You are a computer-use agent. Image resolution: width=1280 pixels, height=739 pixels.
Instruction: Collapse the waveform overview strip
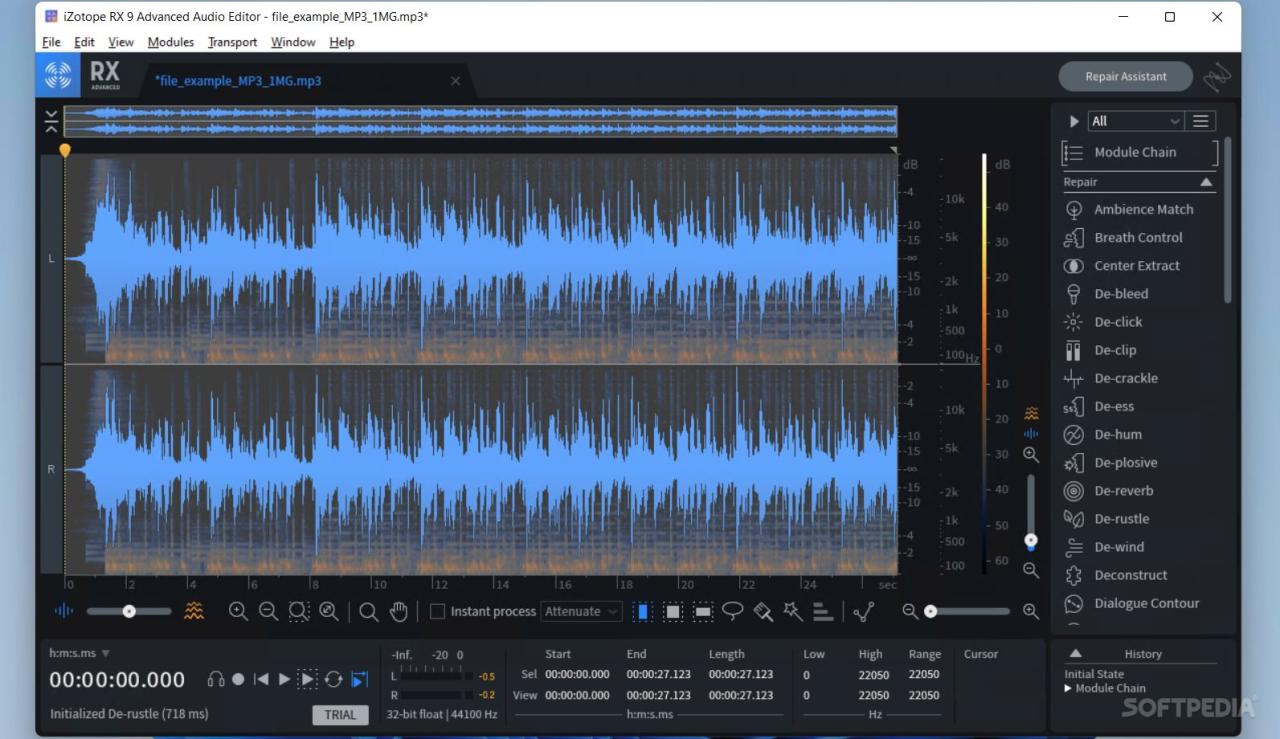point(51,121)
